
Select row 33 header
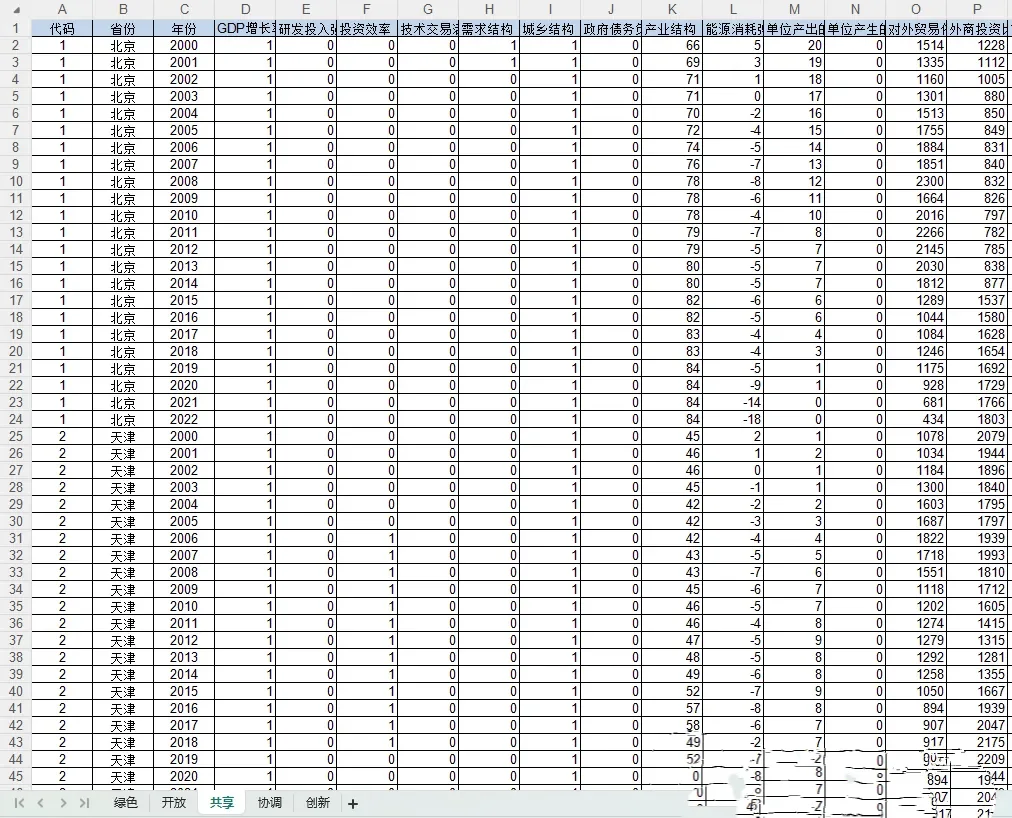point(15,572)
